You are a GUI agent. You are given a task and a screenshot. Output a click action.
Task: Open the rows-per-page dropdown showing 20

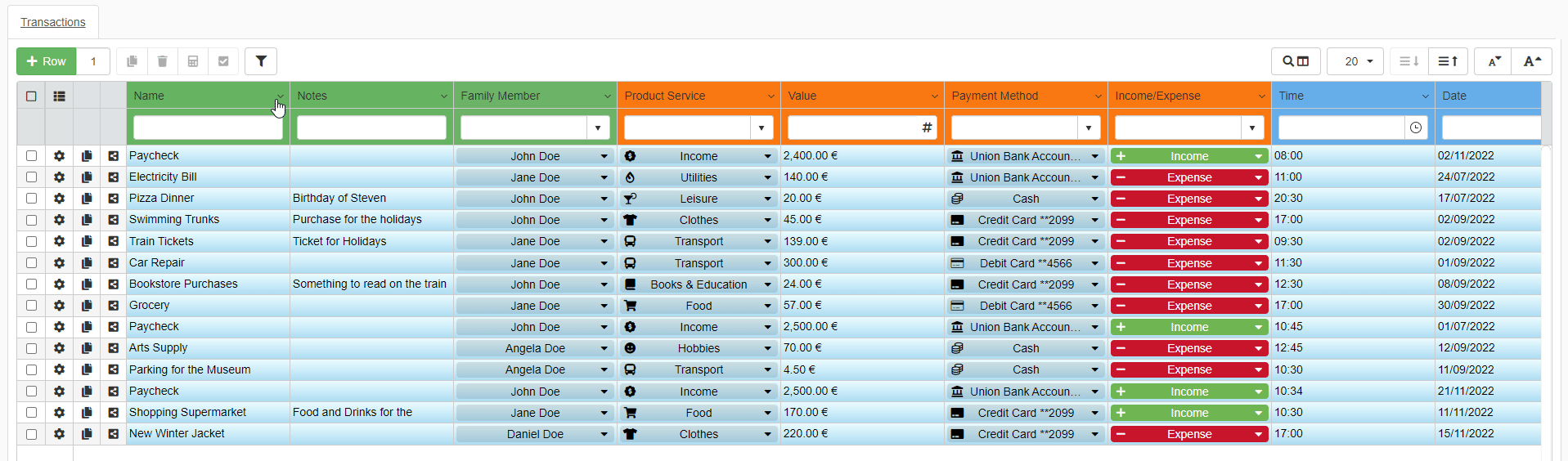pos(1355,61)
